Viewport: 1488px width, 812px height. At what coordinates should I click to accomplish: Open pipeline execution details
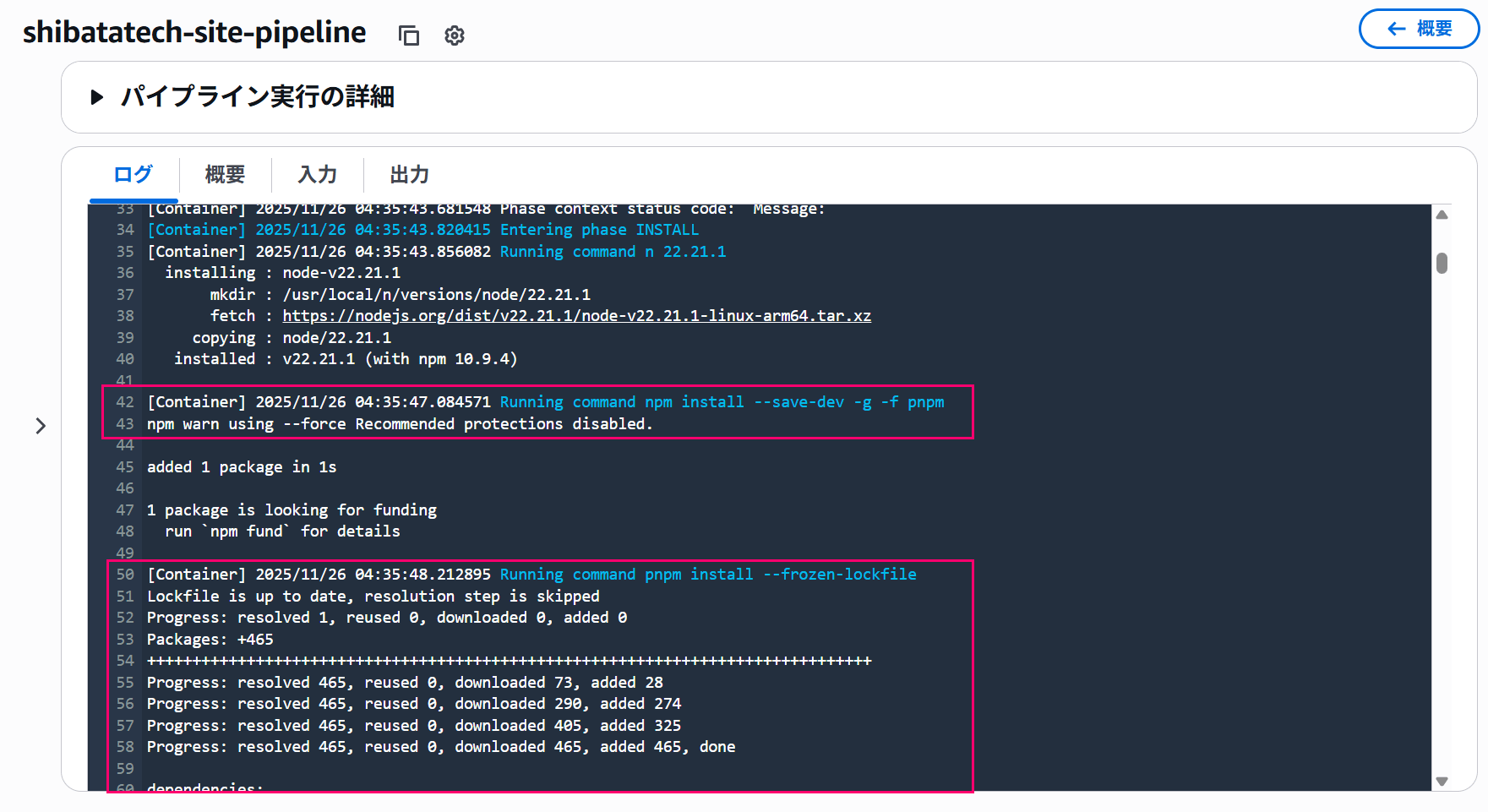click(x=259, y=97)
